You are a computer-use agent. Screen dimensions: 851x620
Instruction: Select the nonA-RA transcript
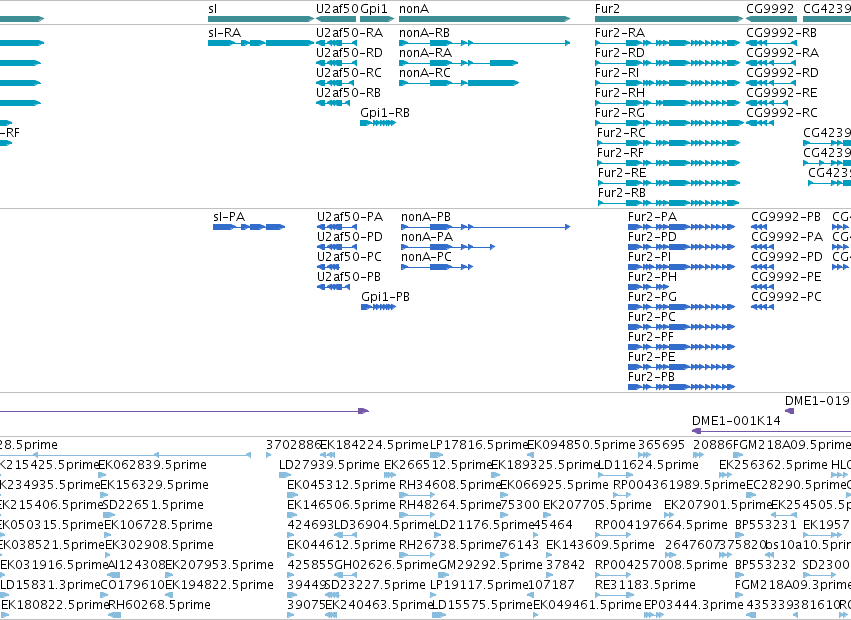click(x=426, y=53)
